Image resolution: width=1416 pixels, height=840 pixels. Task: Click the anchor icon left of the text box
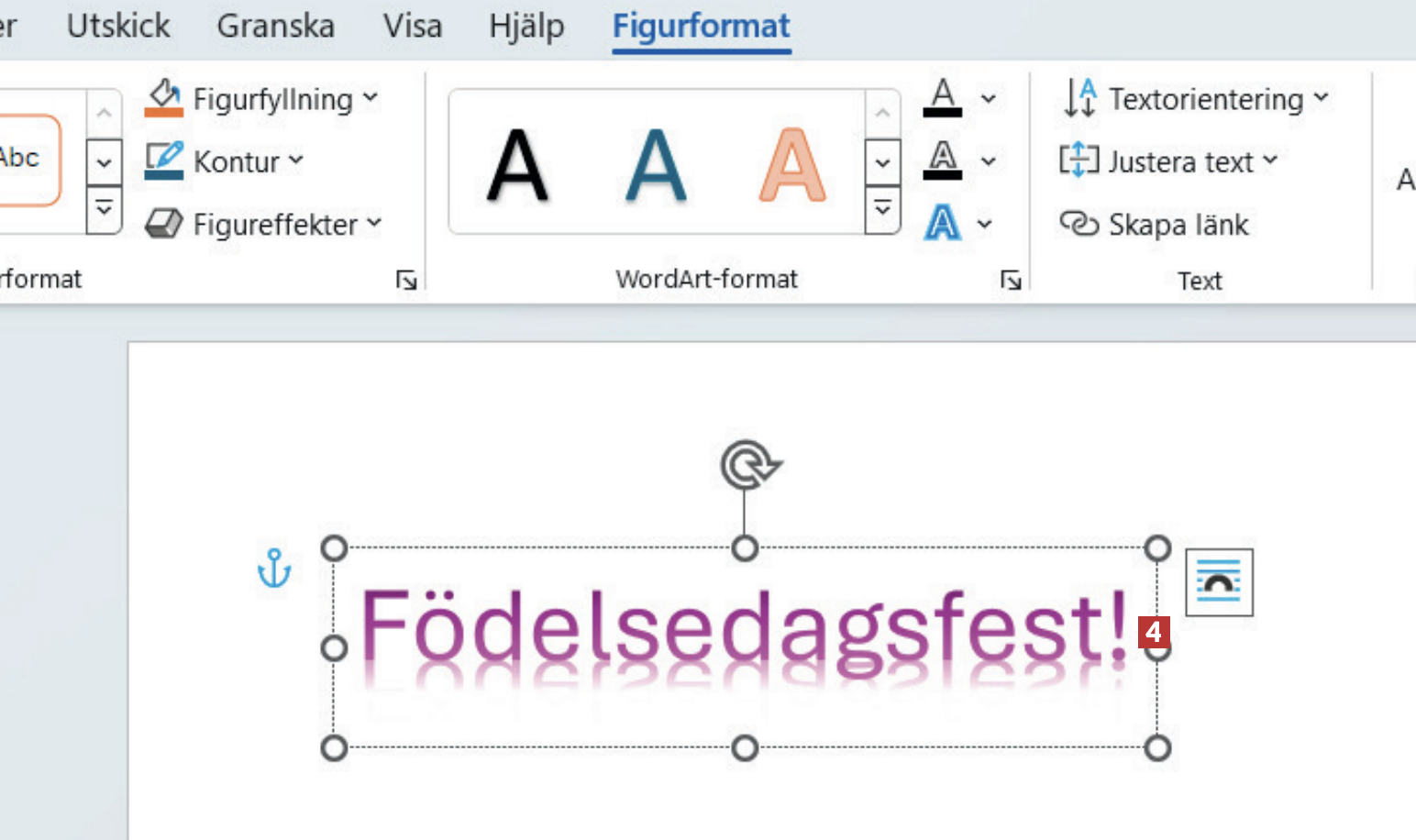[x=274, y=569]
